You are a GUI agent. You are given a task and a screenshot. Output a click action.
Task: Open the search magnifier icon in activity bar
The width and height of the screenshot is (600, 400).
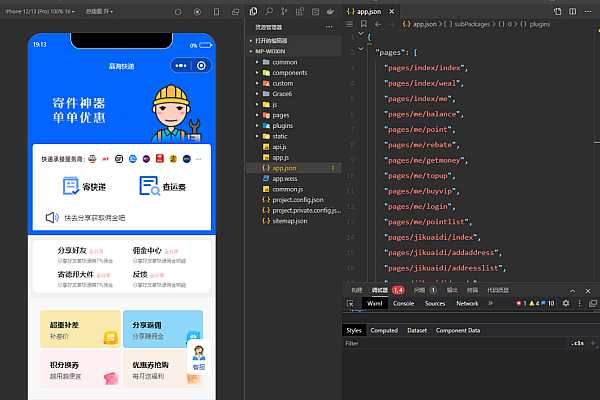pos(269,11)
